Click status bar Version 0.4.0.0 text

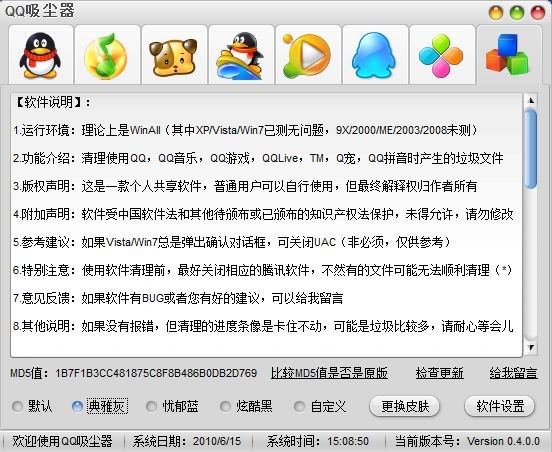(x=503, y=441)
